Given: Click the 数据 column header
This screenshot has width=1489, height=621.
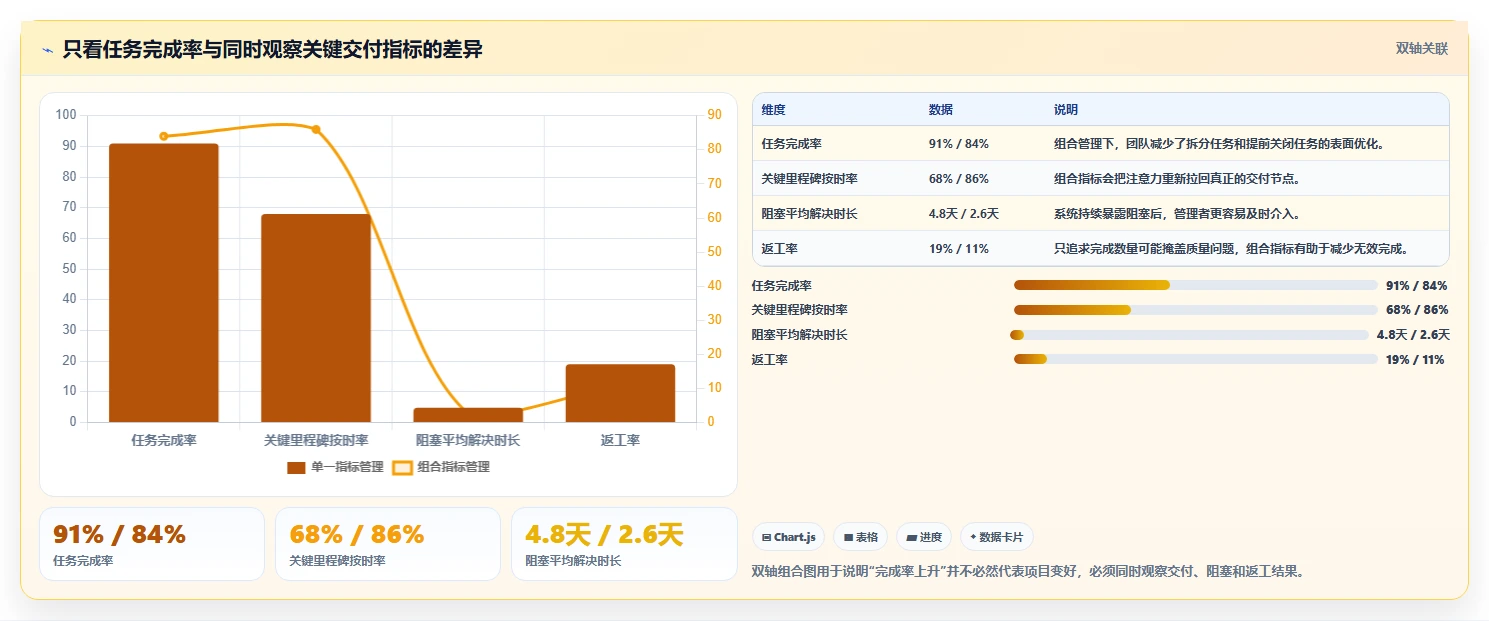Looking at the screenshot, I should 940,110.
